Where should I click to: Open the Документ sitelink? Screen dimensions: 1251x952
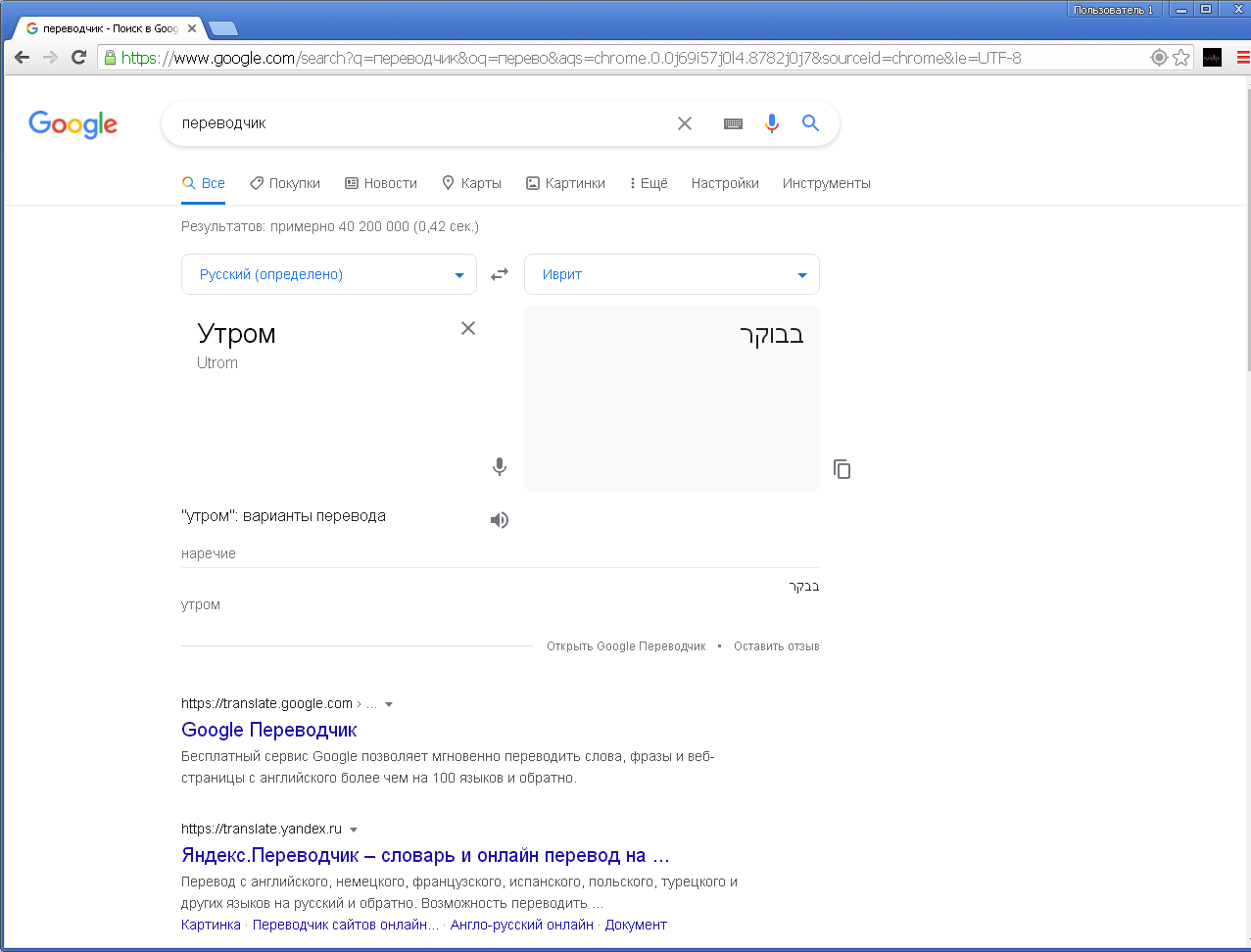(x=636, y=925)
